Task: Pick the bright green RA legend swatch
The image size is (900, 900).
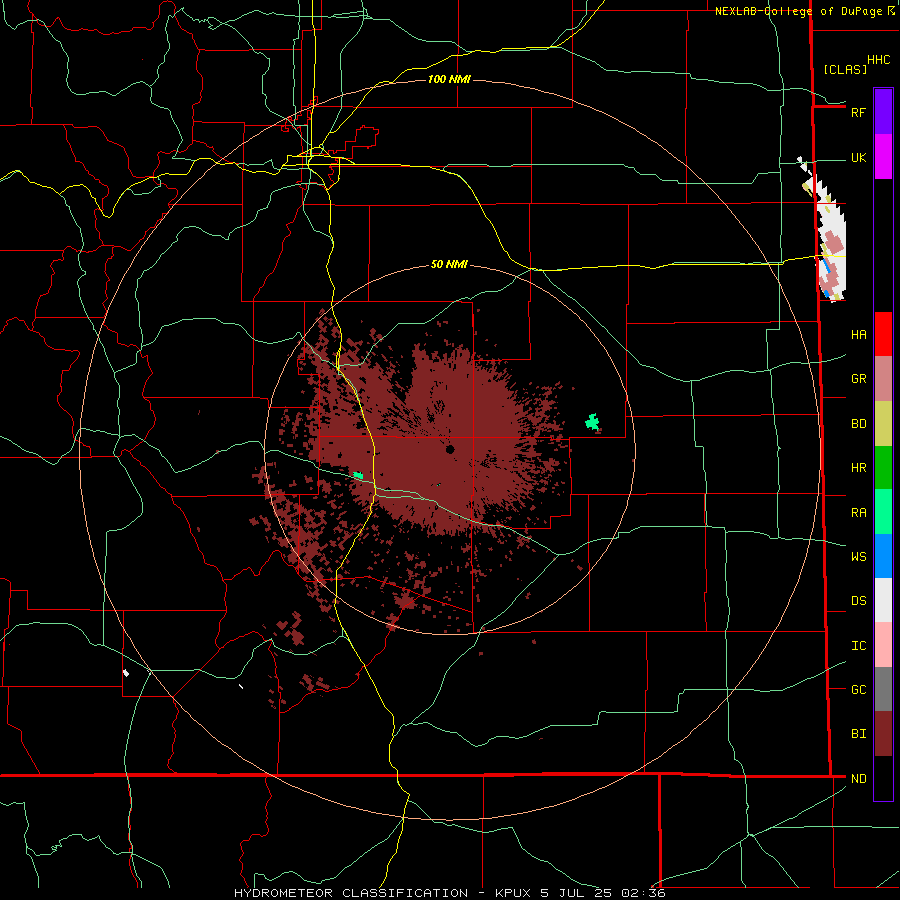Action: (883, 512)
